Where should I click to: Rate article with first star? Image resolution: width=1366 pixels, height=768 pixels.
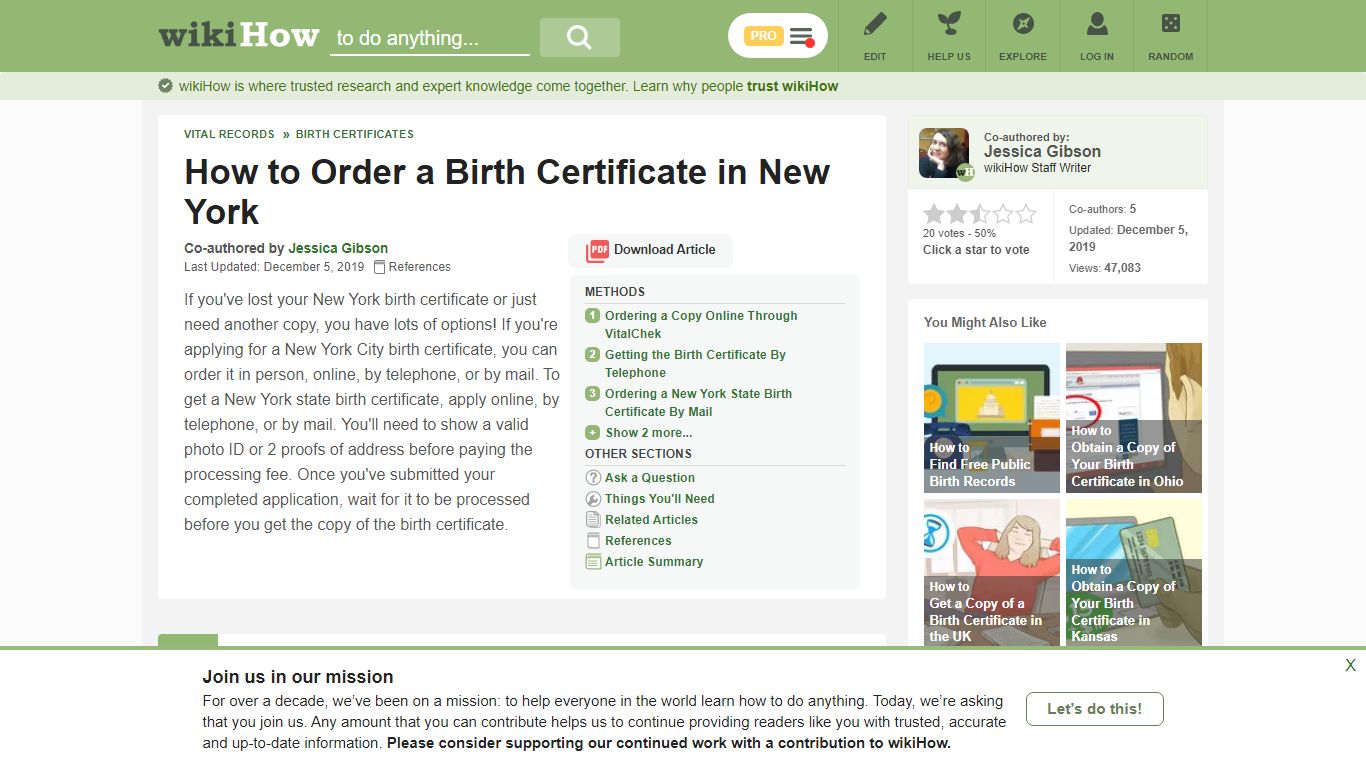tap(934, 214)
